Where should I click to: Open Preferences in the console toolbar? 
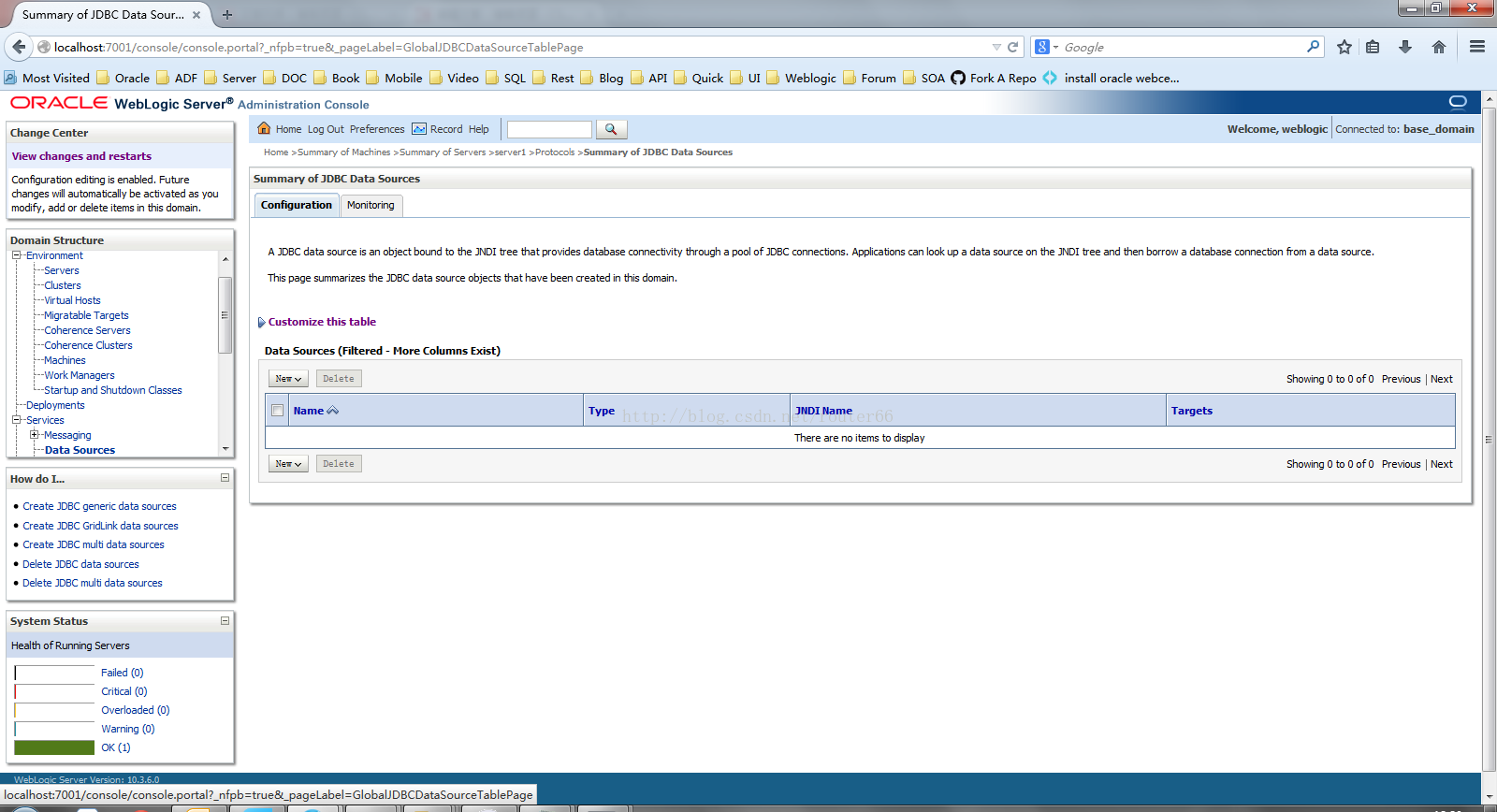(377, 129)
